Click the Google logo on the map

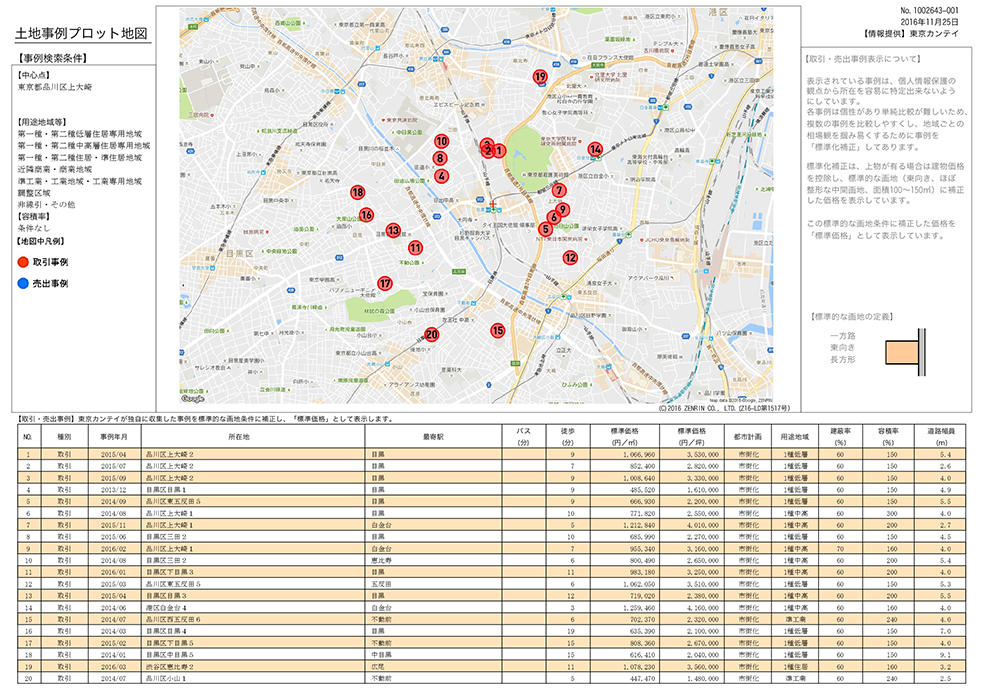click(x=194, y=398)
